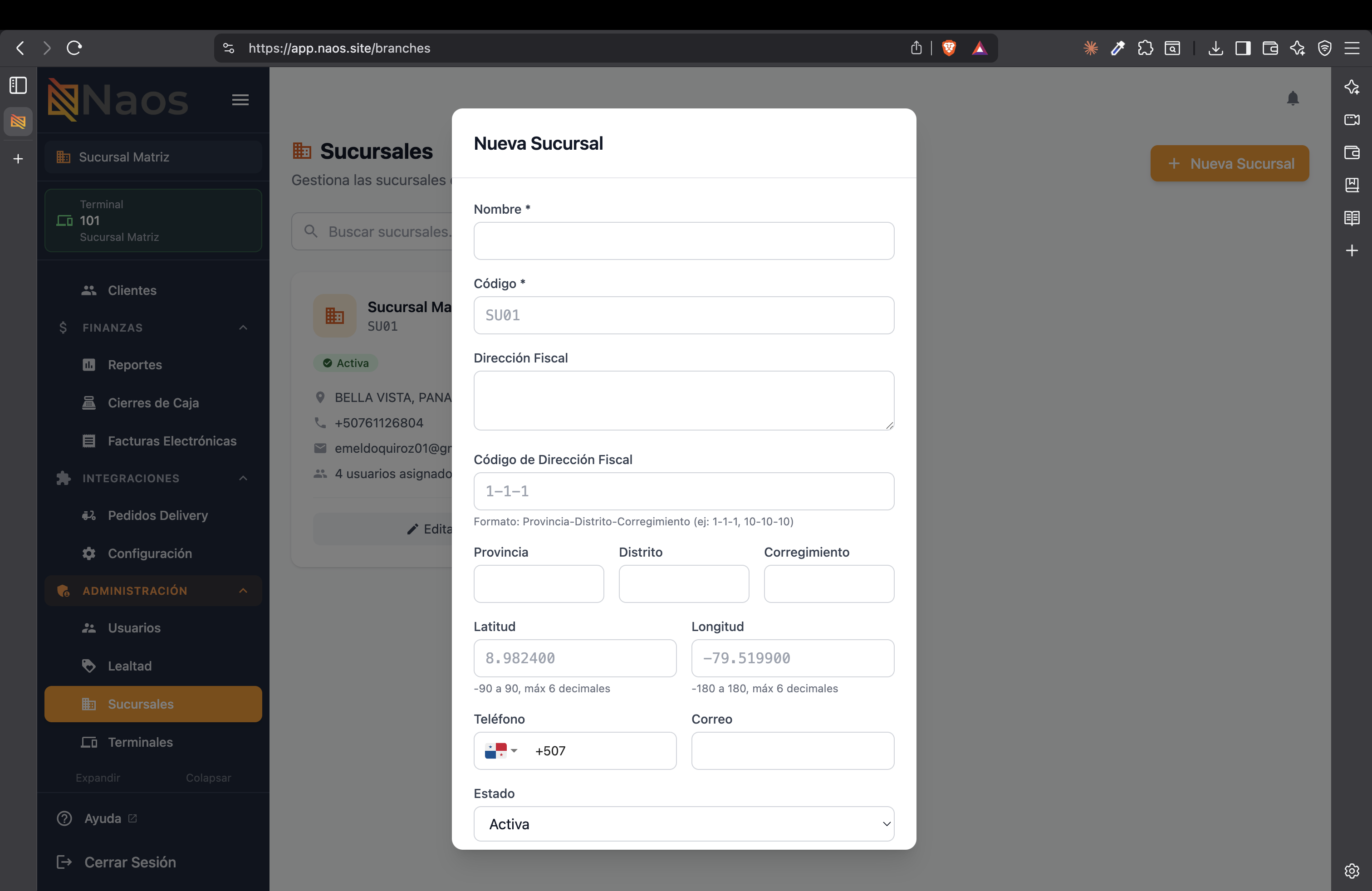Viewport: 1372px width, 891px height.
Task: Open Brave Shields lion icon
Action: point(949,48)
